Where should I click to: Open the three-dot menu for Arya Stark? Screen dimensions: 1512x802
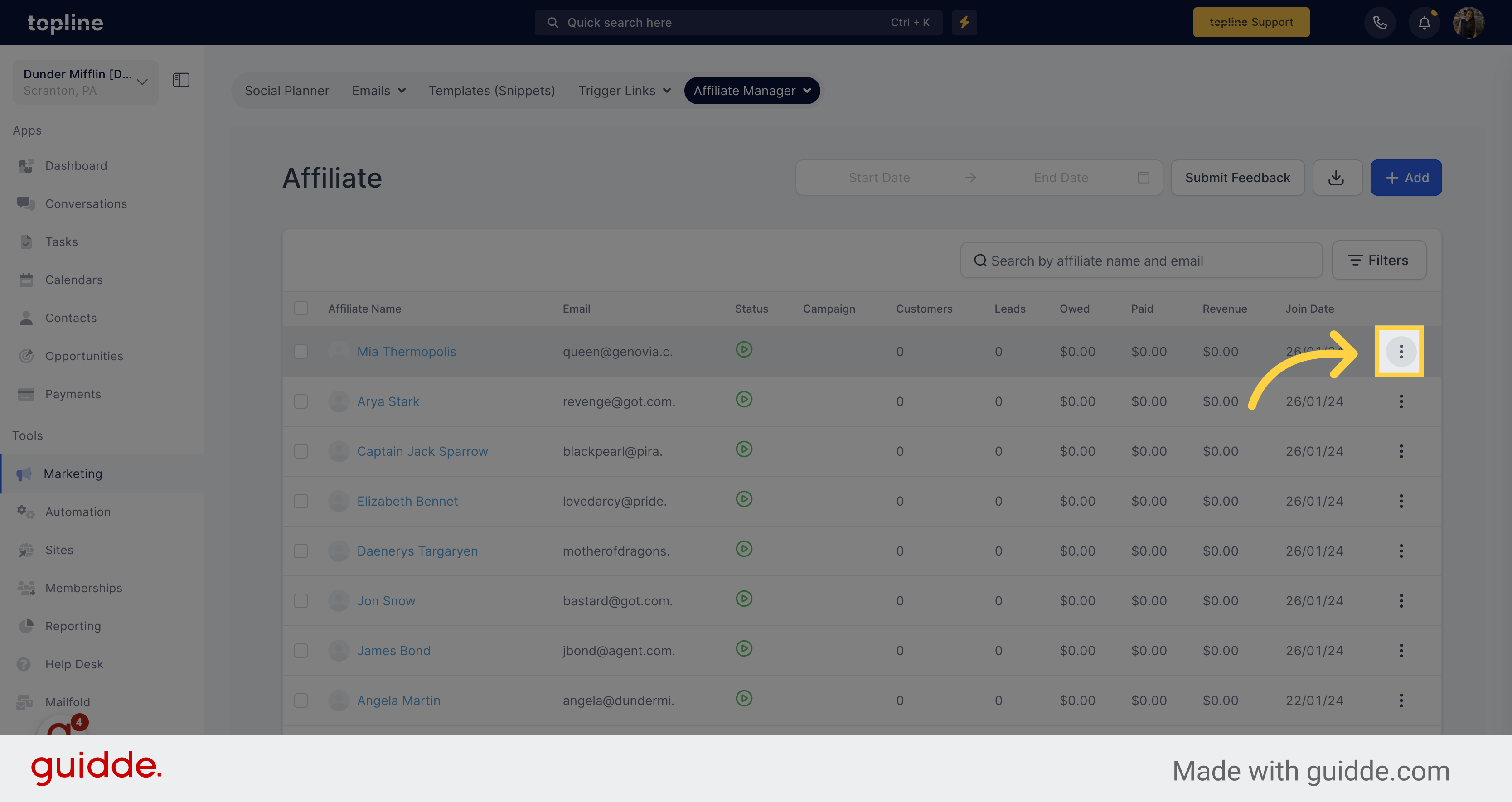point(1401,402)
